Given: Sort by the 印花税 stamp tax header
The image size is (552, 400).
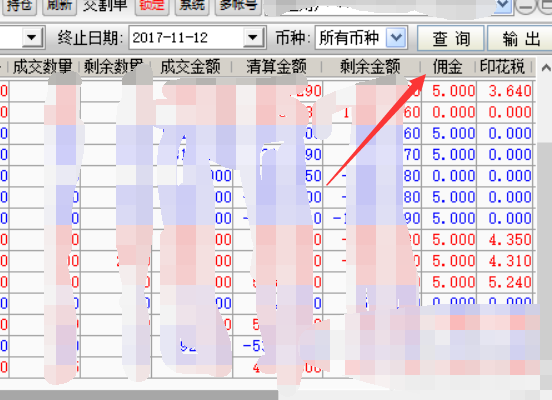Looking at the screenshot, I should pyautogui.click(x=503, y=67).
